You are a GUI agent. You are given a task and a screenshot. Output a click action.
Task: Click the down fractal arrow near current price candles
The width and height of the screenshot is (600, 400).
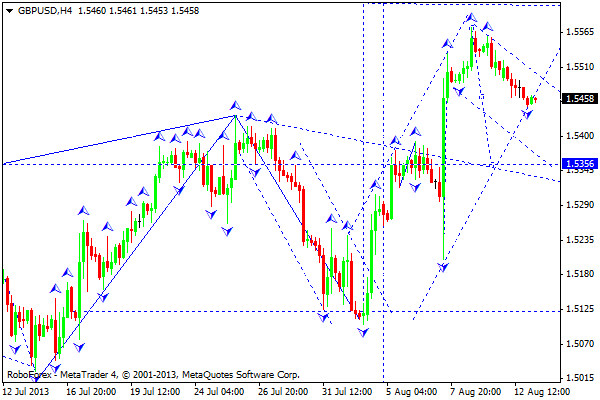coord(527,114)
